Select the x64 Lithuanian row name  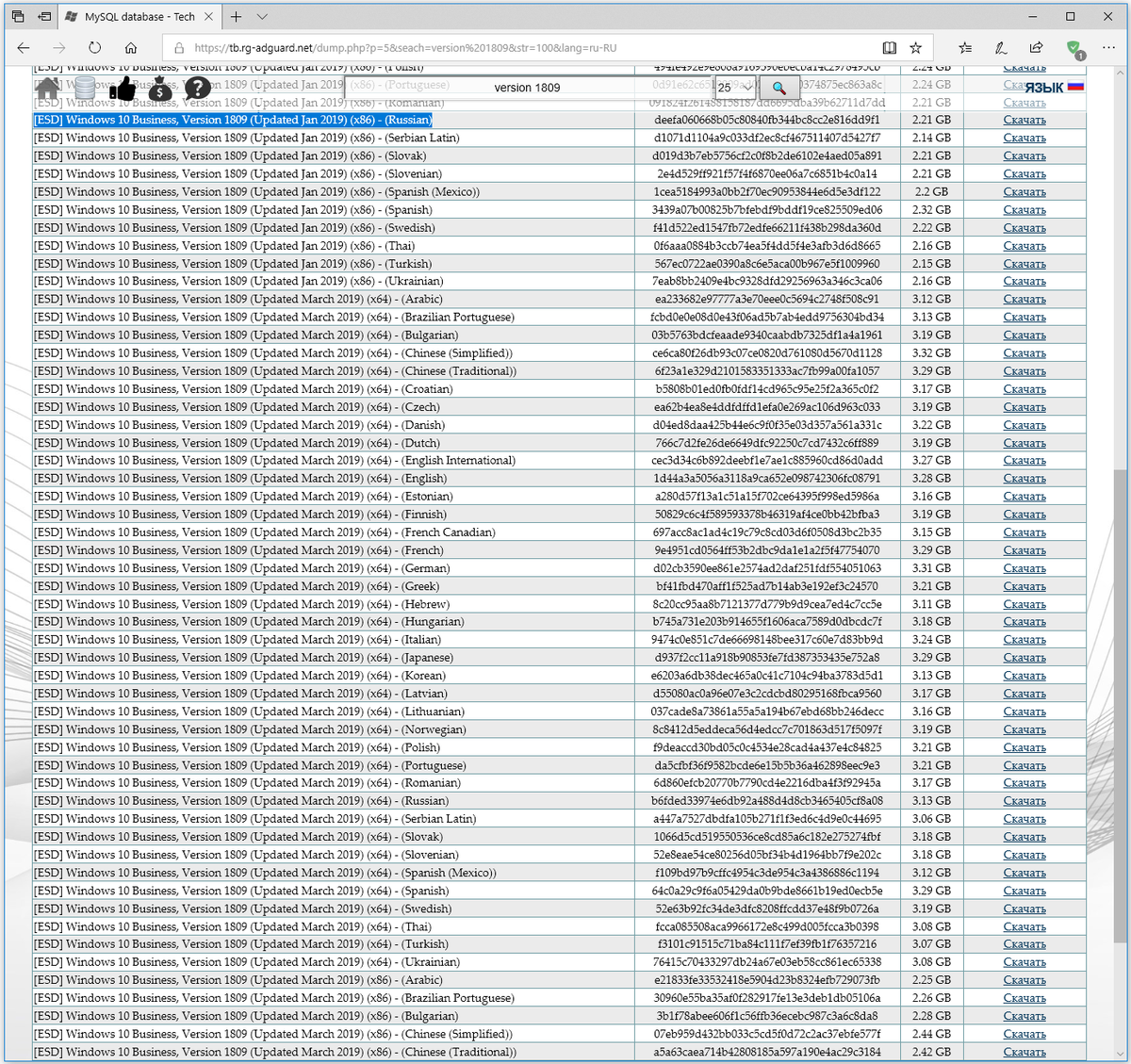(x=249, y=712)
